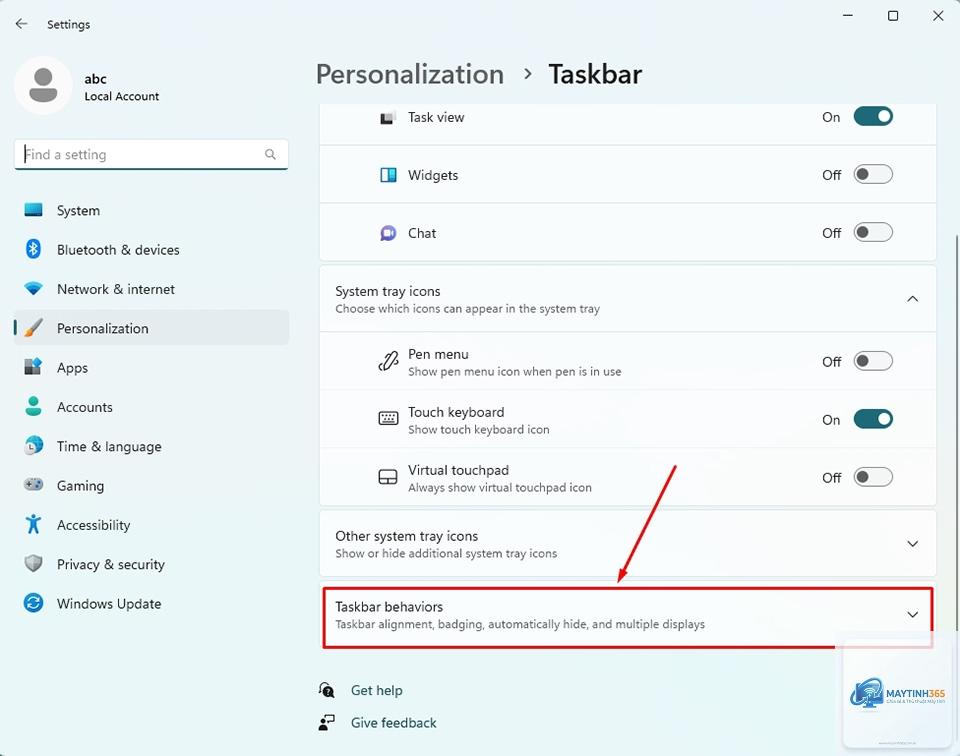Click the Find a setting box

pyautogui.click(x=151, y=154)
